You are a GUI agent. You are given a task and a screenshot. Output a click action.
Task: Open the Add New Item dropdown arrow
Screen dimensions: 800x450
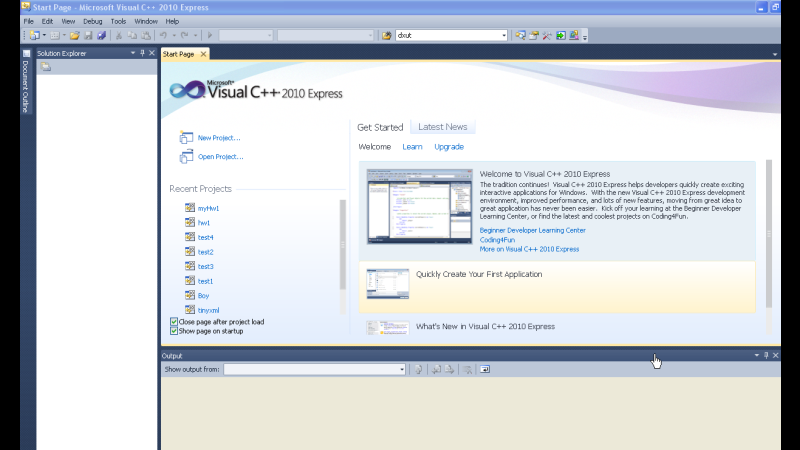[64, 35]
